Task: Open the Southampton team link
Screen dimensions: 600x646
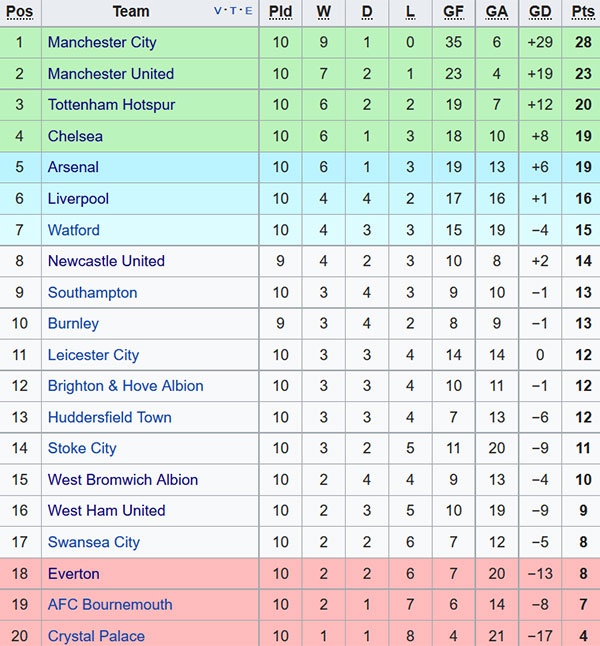Action: (x=92, y=293)
